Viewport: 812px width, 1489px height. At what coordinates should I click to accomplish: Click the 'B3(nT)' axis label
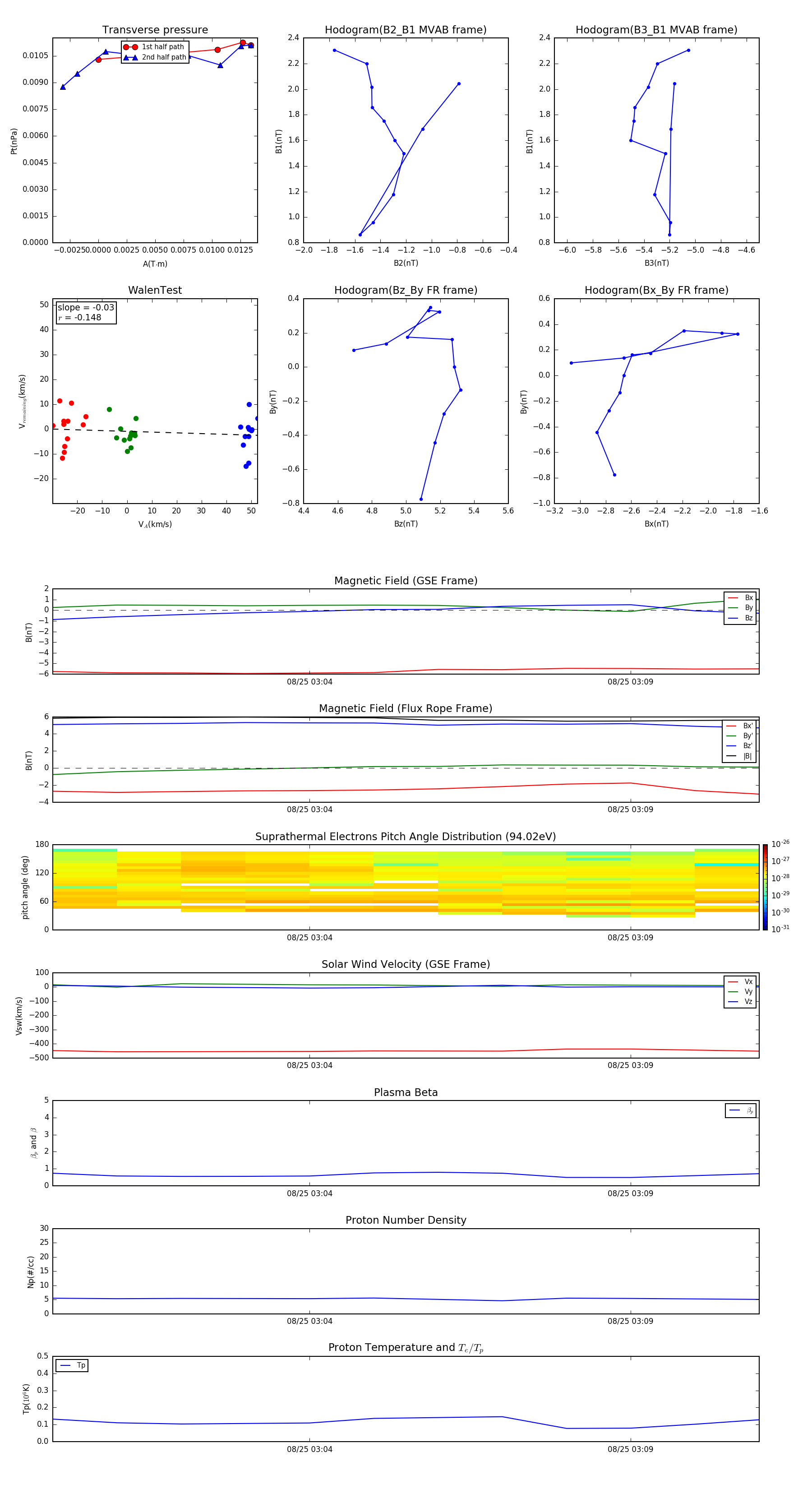pos(656,263)
